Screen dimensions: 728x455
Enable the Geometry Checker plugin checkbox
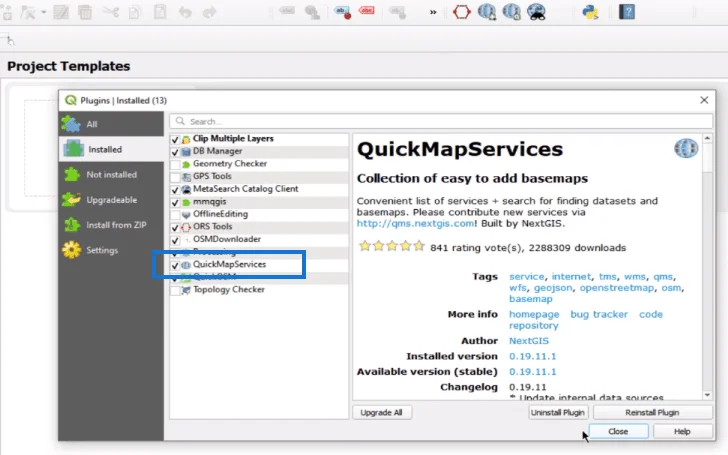click(175, 164)
